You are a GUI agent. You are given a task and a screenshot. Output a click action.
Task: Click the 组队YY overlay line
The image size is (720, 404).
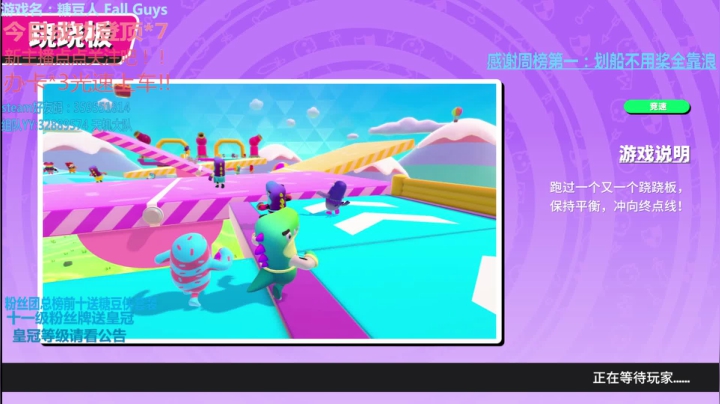(x=67, y=124)
